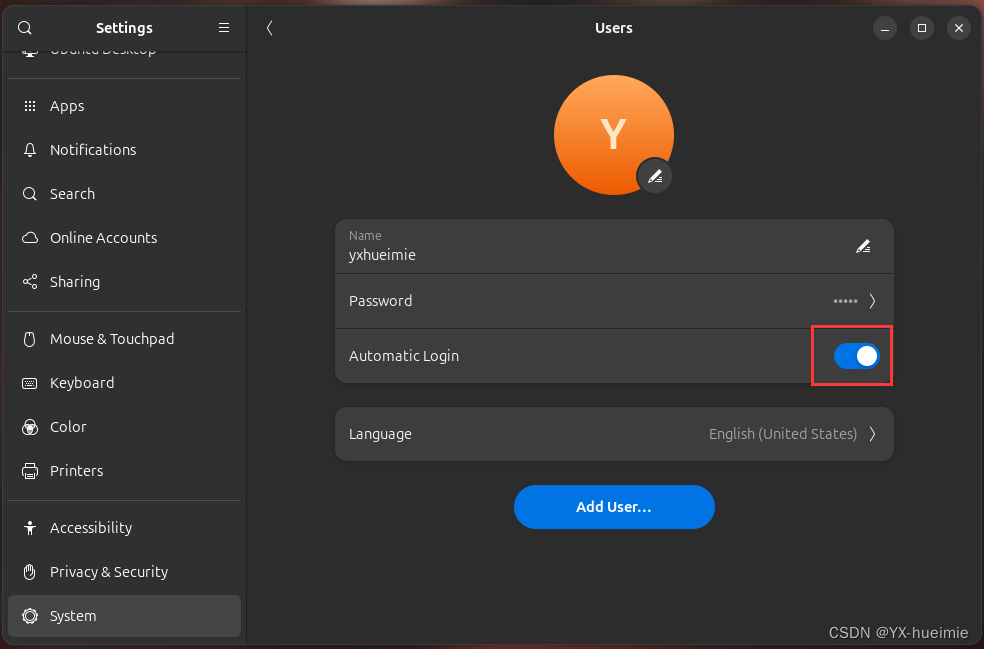This screenshot has height=649, width=984.
Task: Expand the Language row chevron
Action: click(872, 434)
